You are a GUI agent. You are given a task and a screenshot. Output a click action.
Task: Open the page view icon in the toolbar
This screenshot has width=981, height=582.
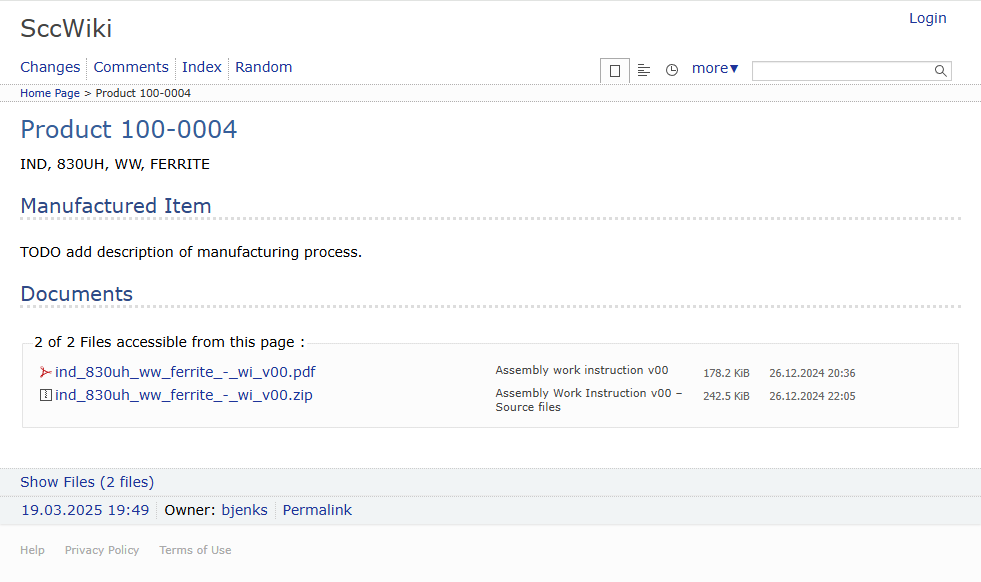point(614,71)
